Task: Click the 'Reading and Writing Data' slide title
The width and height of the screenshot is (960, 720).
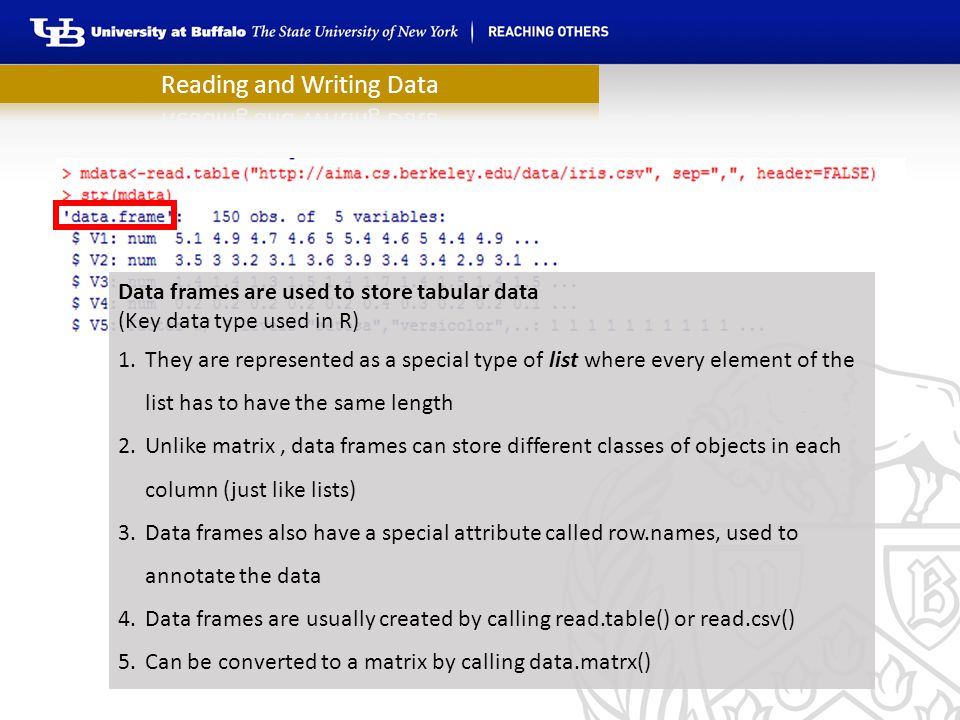Action: coord(299,84)
